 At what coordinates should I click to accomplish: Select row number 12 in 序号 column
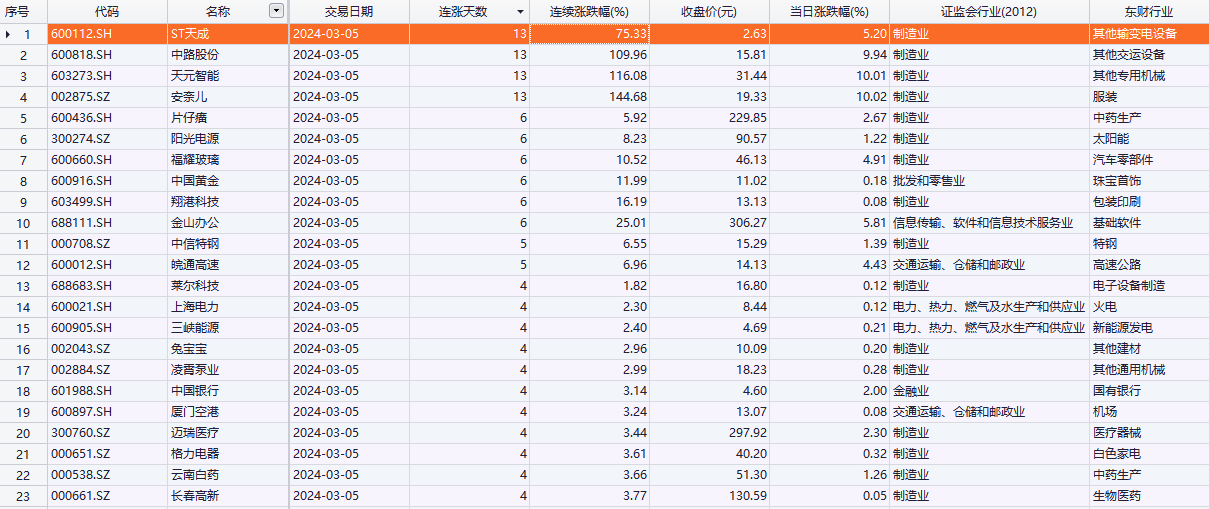coord(25,264)
